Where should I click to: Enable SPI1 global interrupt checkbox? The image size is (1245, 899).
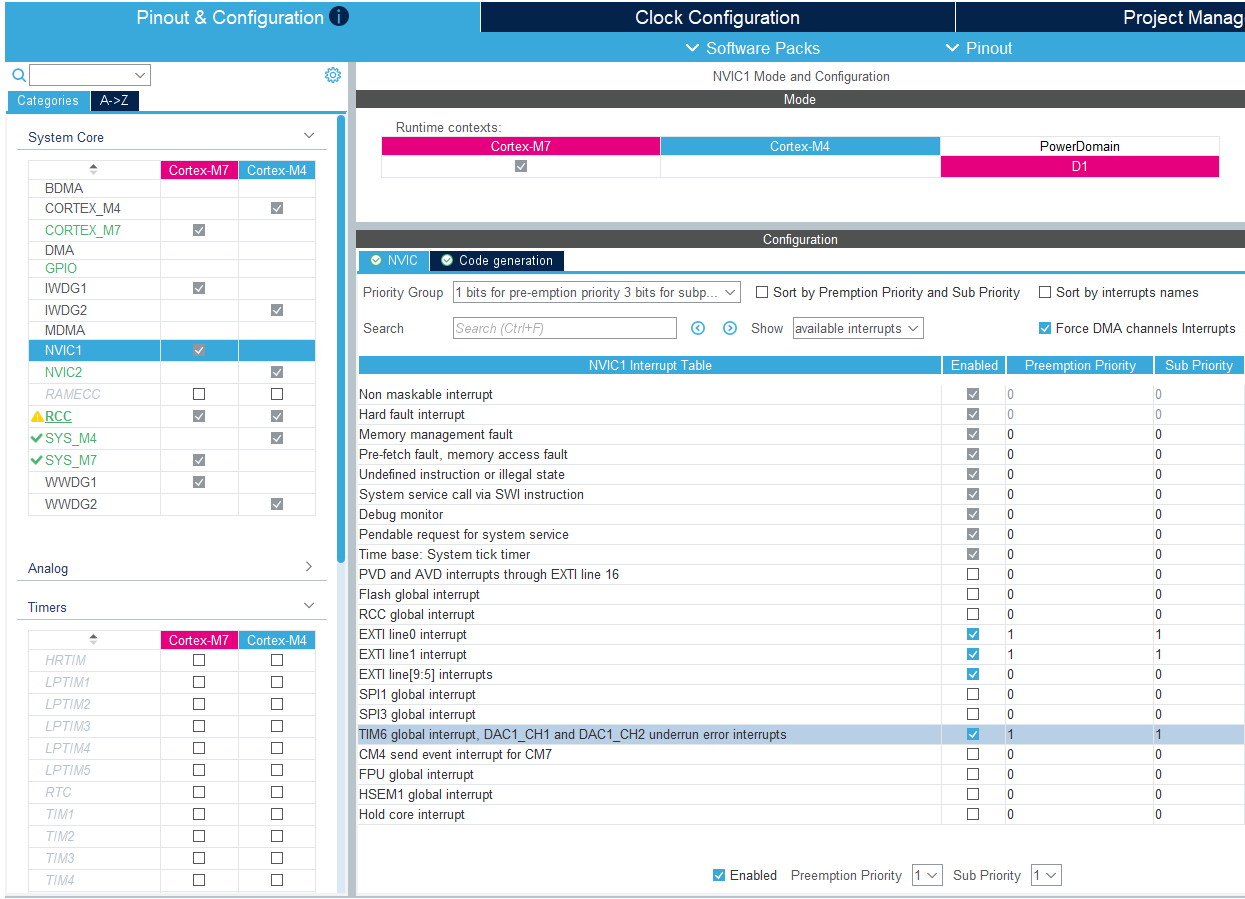pos(973,694)
